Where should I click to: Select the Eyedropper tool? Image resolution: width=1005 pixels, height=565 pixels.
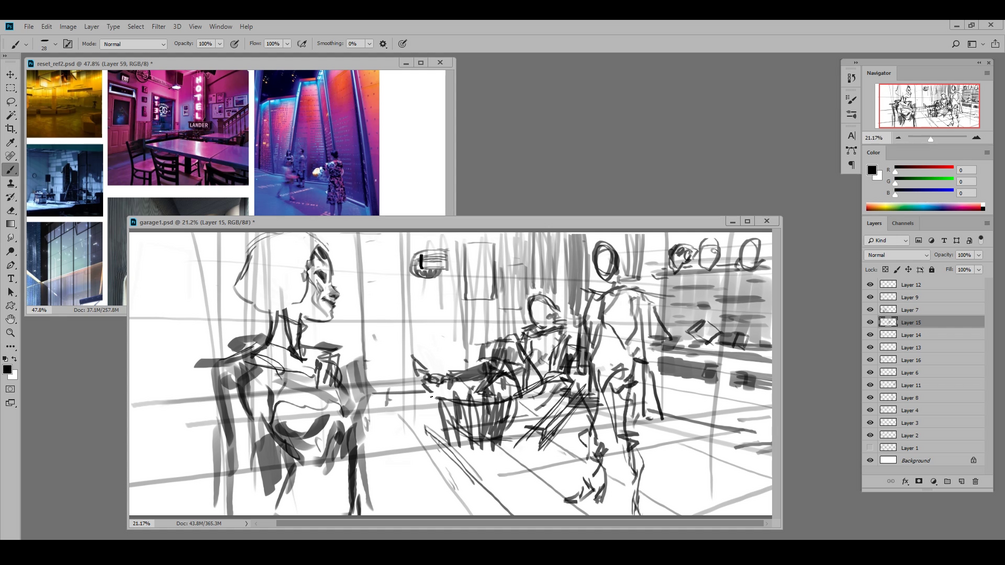pos(11,142)
